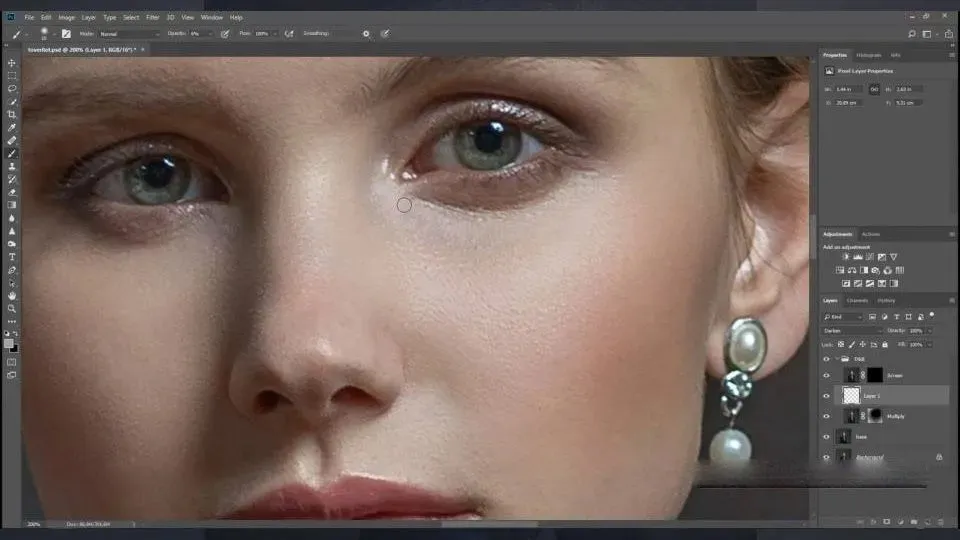Select the Horizontal Type tool
The image size is (960, 540).
12,257
